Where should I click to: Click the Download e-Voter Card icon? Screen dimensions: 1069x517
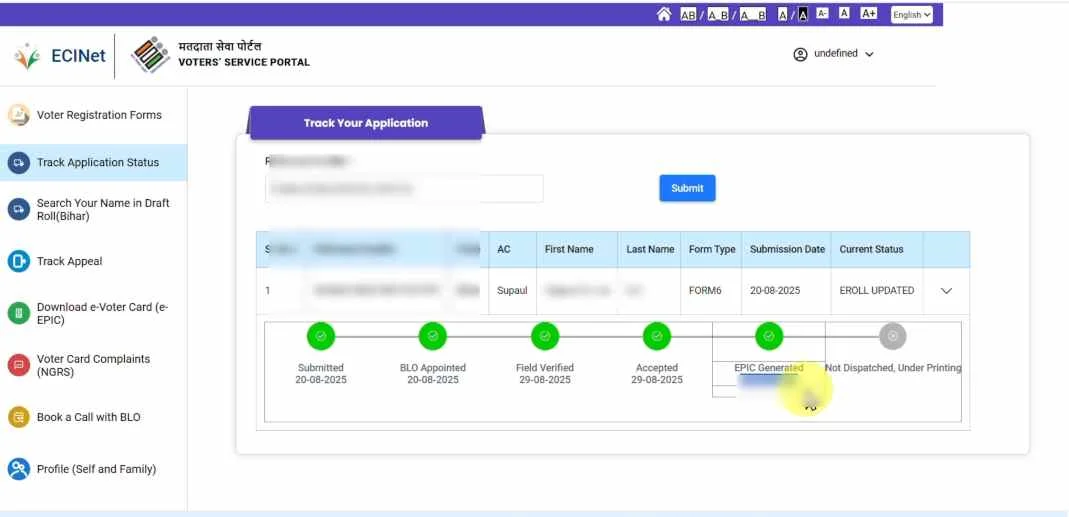[19, 313]
